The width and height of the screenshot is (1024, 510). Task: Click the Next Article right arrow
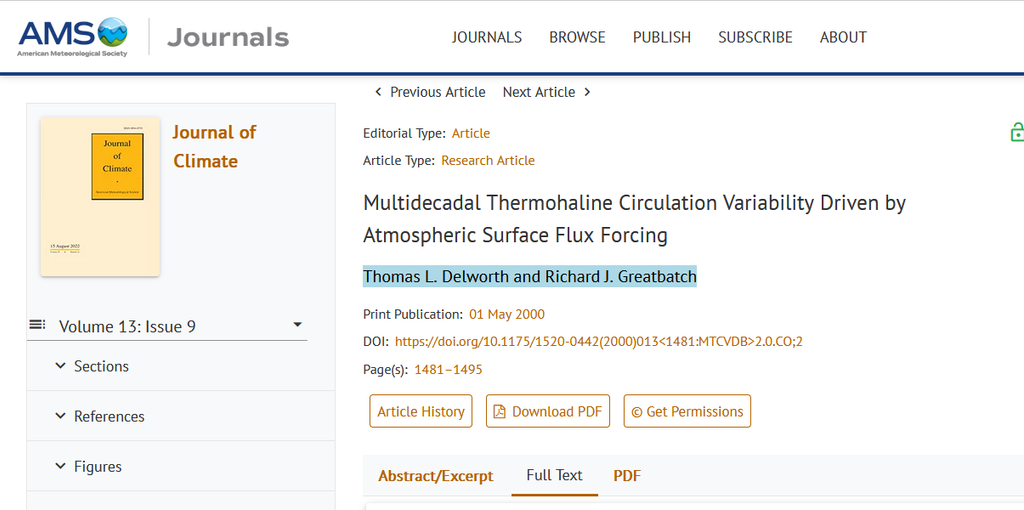click(x=587, y=92)
